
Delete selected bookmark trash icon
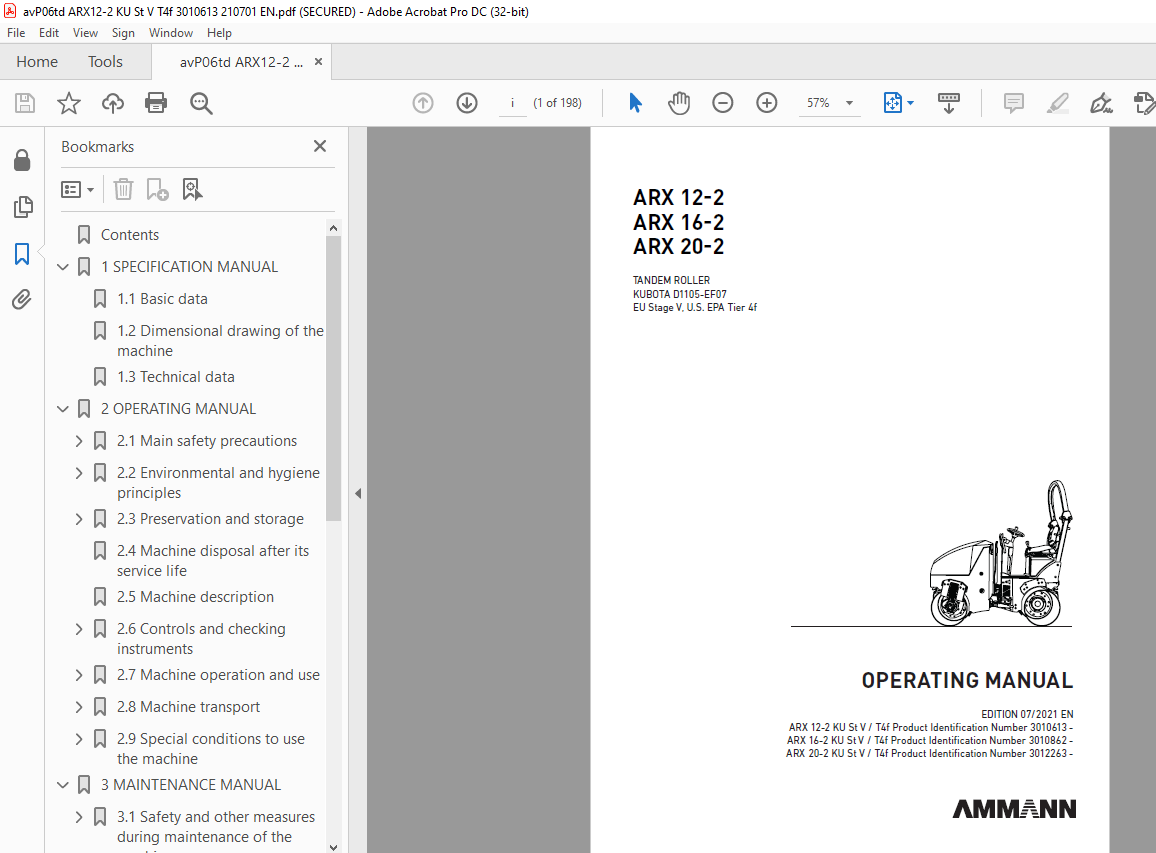click(123, 189)
